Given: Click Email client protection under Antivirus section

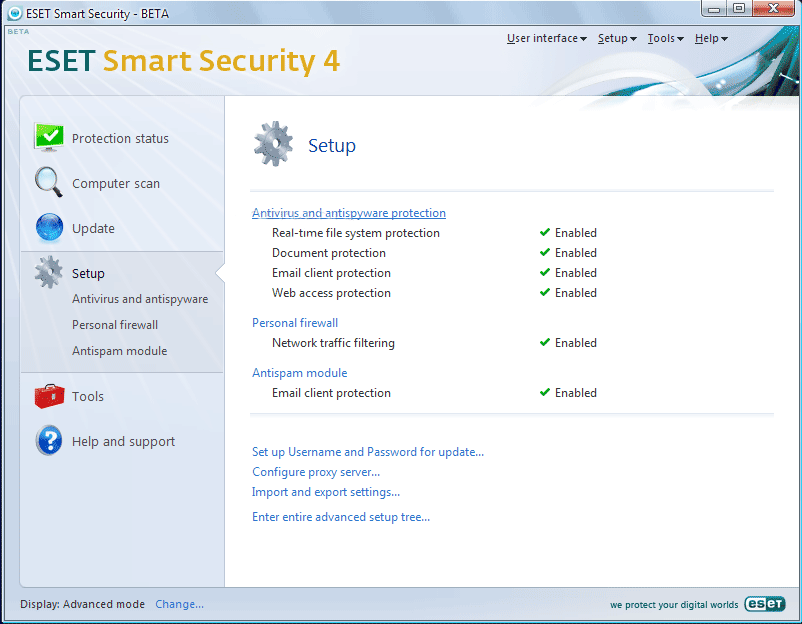Looking at the screenshot, I should (331, 273).
